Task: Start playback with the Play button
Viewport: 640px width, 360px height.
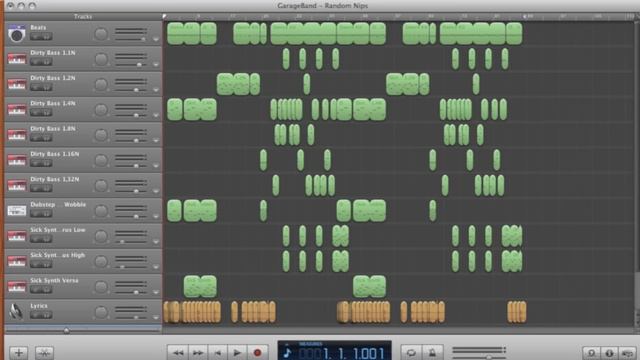Action: [x=237, y=352]
